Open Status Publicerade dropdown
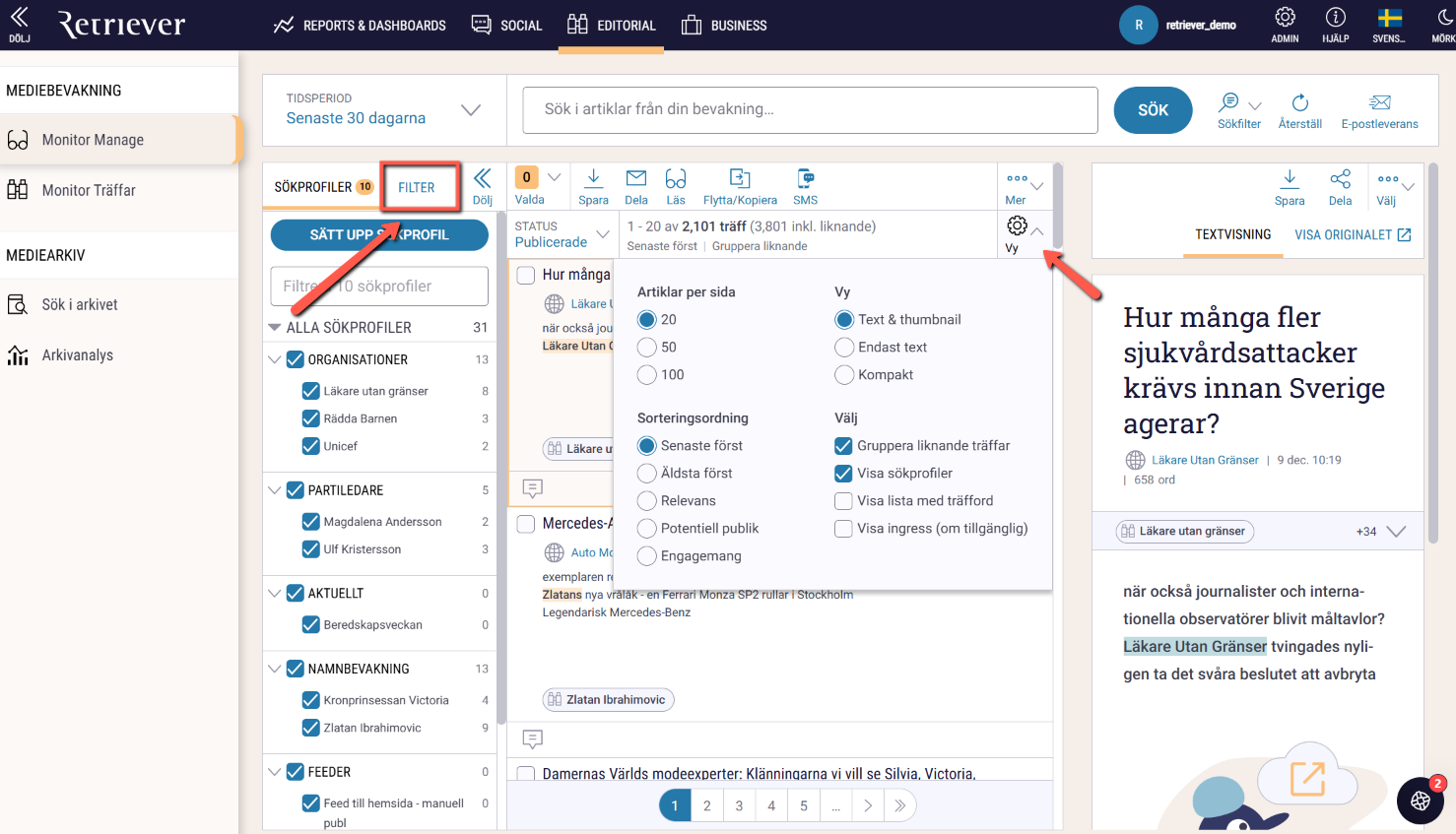Screen dimensions: 1456x834 563,234
